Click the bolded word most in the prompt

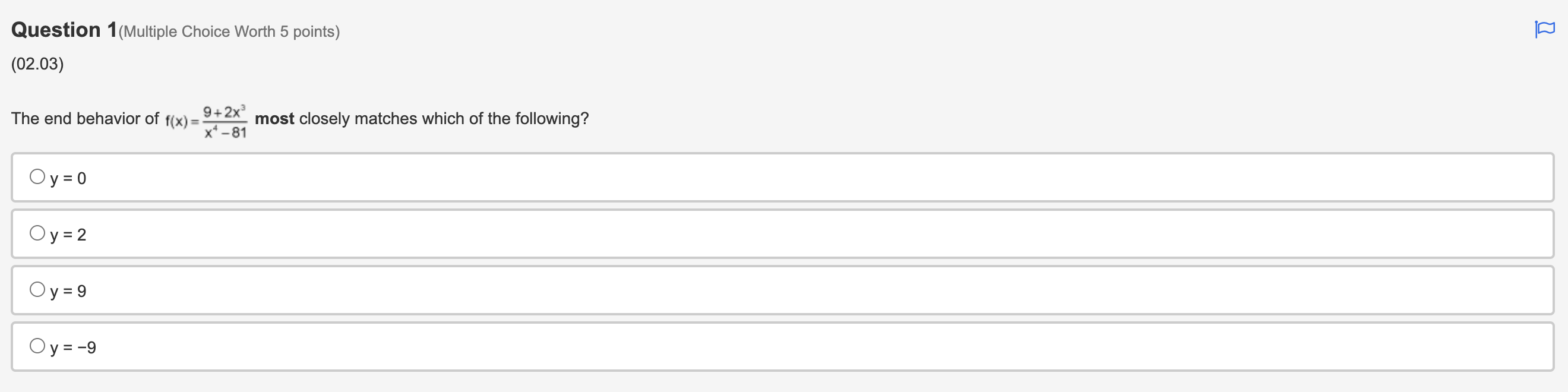point(273,119)
